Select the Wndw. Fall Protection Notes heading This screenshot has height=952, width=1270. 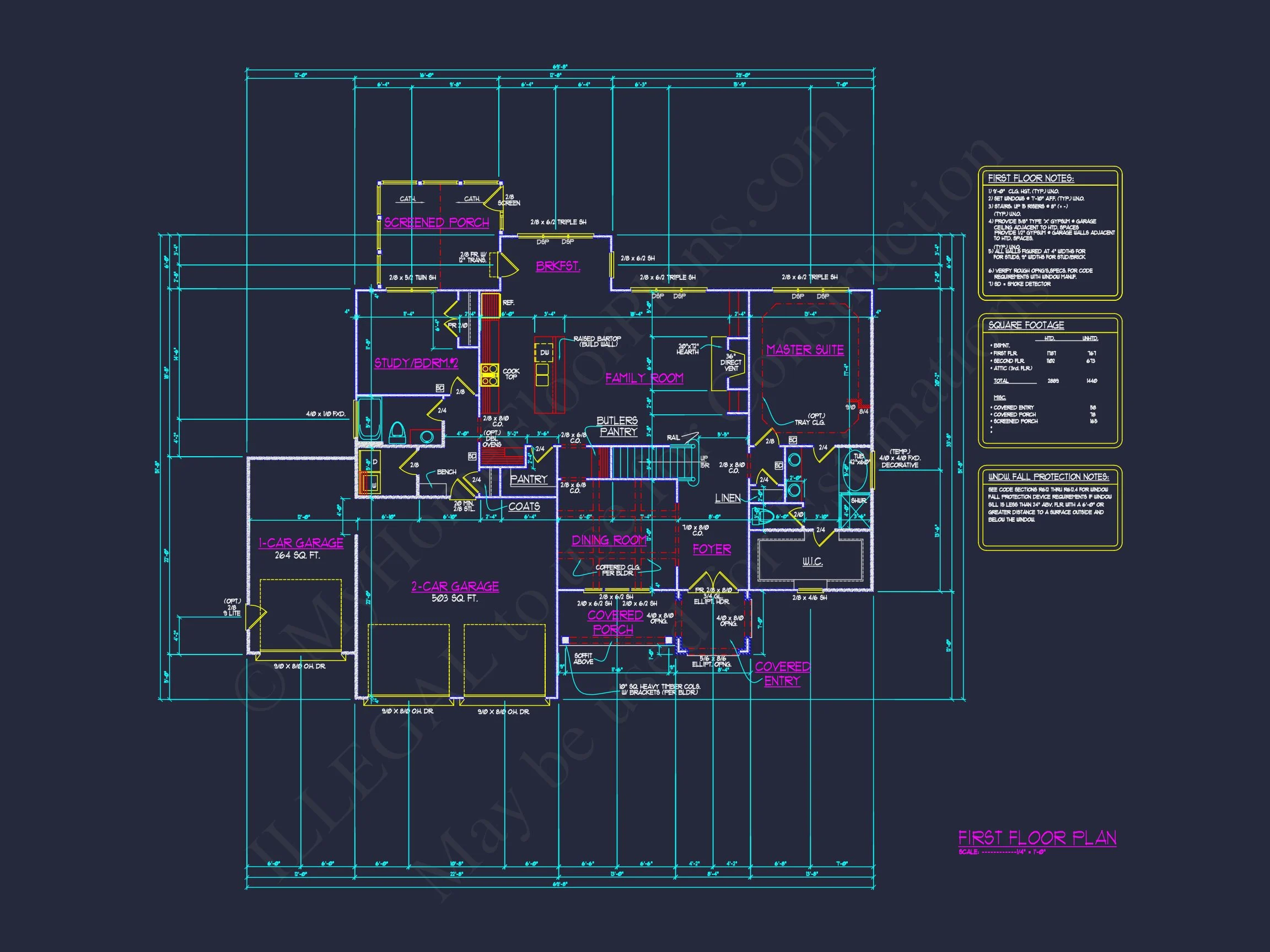[x=1048, y=477]
